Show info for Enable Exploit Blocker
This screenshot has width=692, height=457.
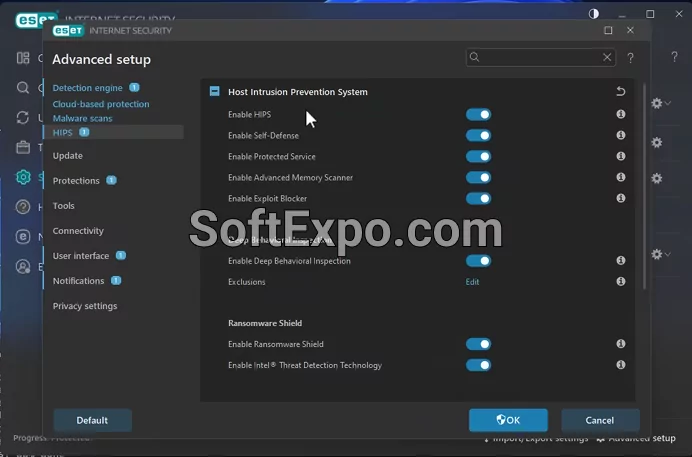621,198
